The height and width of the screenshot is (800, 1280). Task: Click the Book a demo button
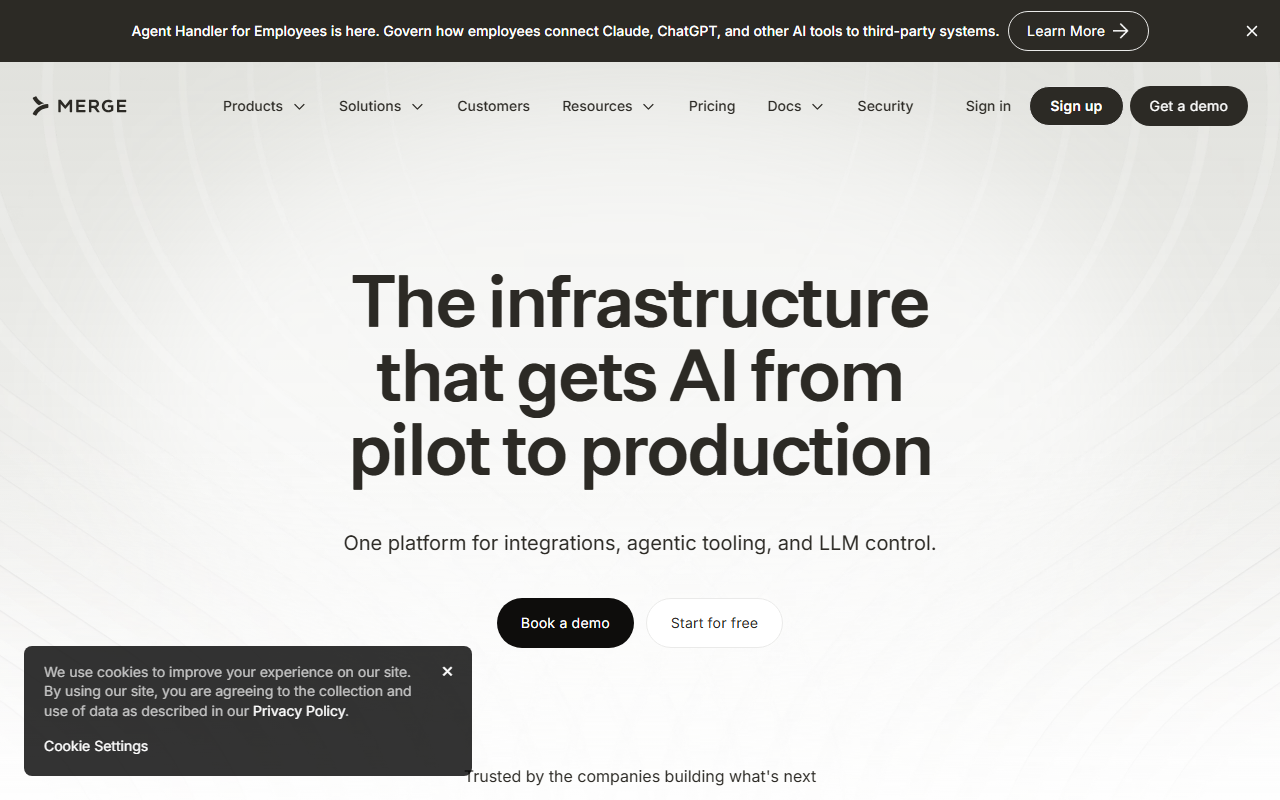pos(565,623)
